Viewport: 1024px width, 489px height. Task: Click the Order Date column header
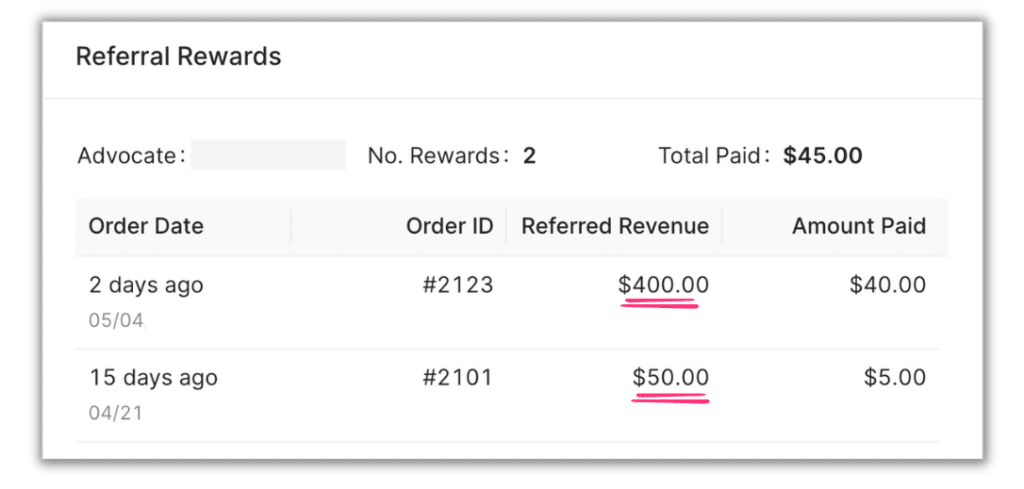(146, 227)
